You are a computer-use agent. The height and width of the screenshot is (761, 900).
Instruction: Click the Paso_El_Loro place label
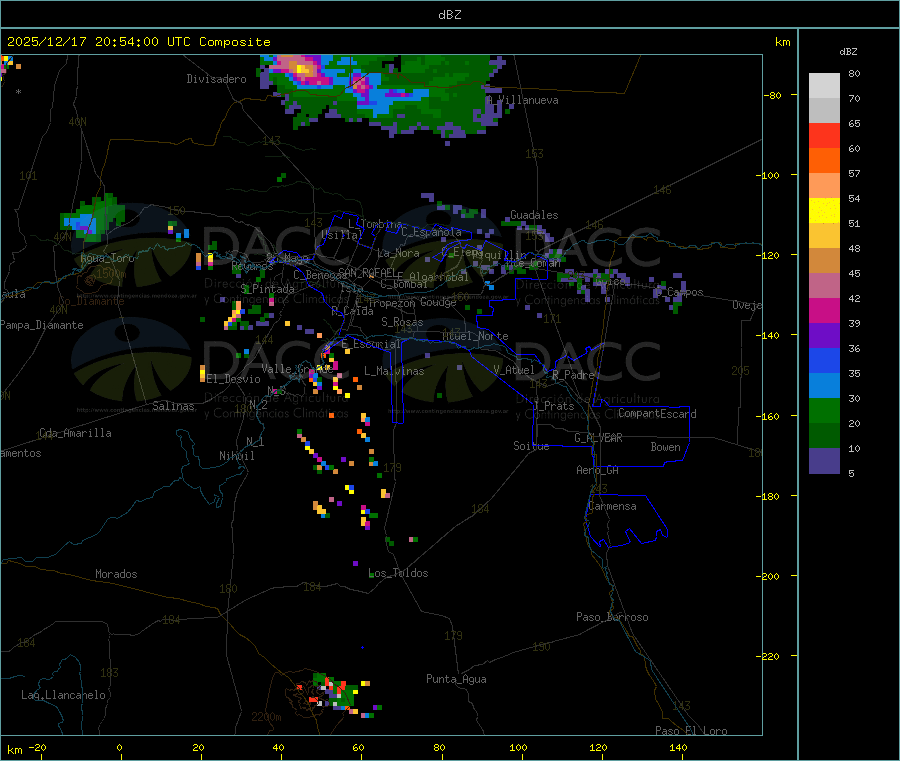(691, 731)
